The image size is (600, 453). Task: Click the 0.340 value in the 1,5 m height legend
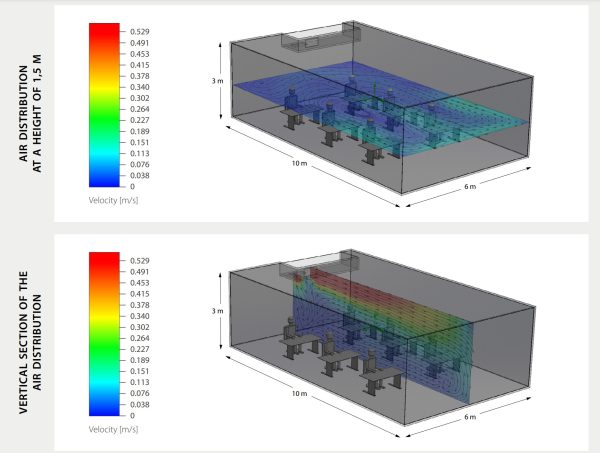140,87
